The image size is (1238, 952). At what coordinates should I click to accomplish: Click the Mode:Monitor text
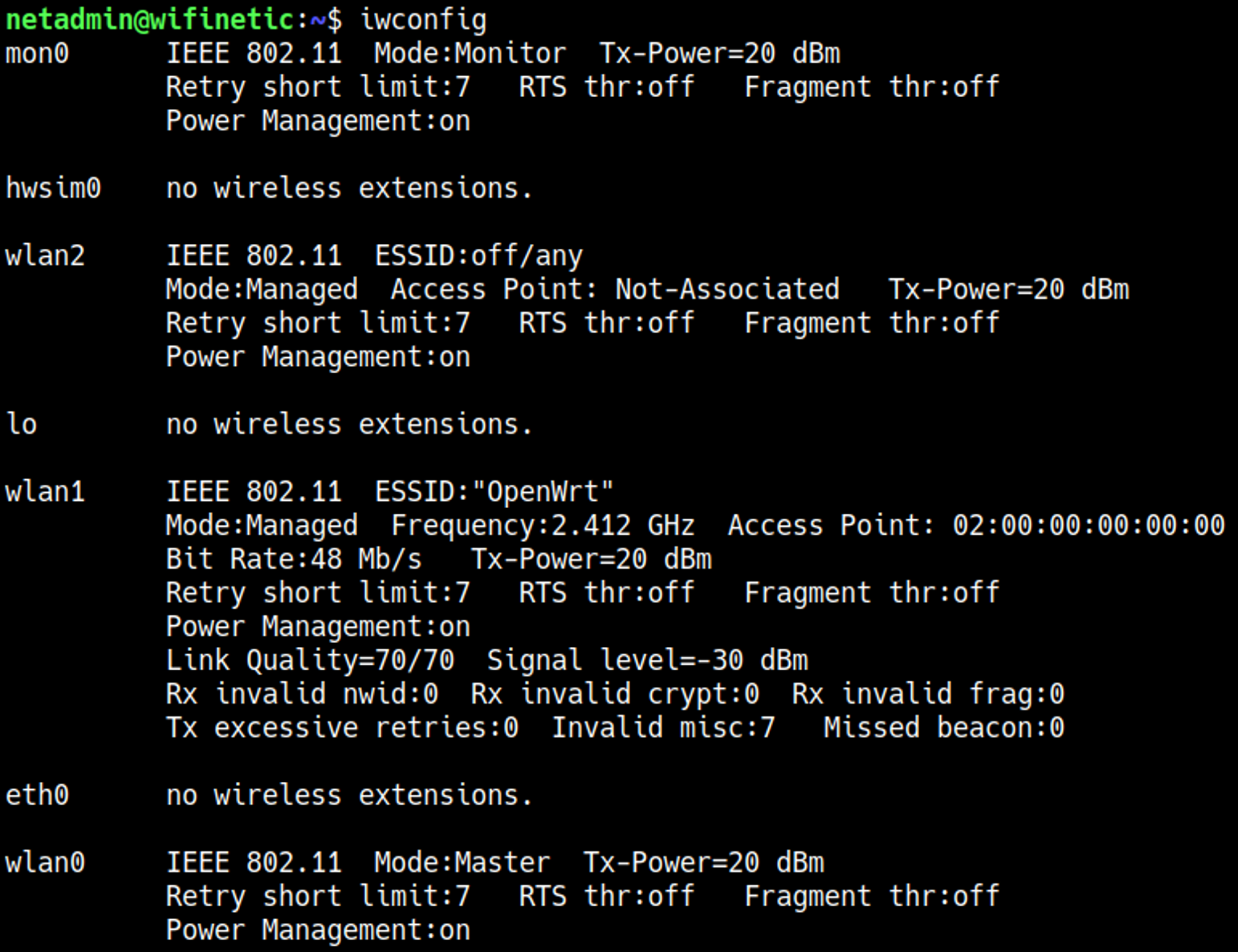(470, 54)
